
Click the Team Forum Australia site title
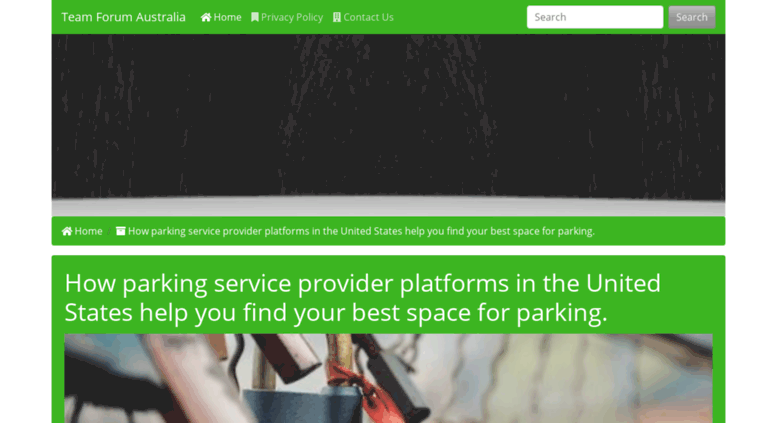(x=123, y=17)
